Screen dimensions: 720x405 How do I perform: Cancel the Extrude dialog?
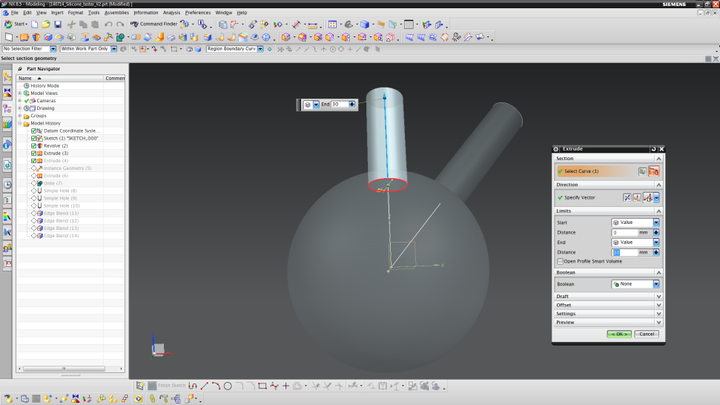point(647,334)
